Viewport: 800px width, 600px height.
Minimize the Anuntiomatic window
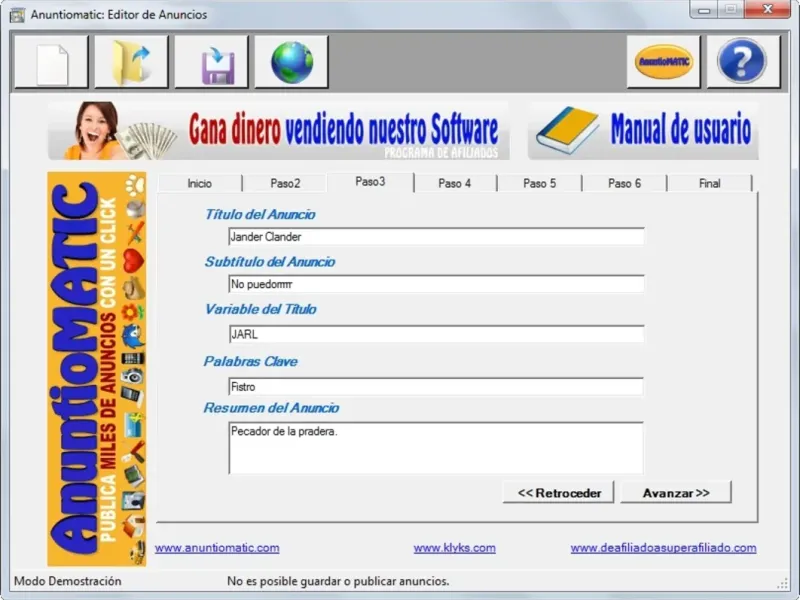(x=705, y=10)
